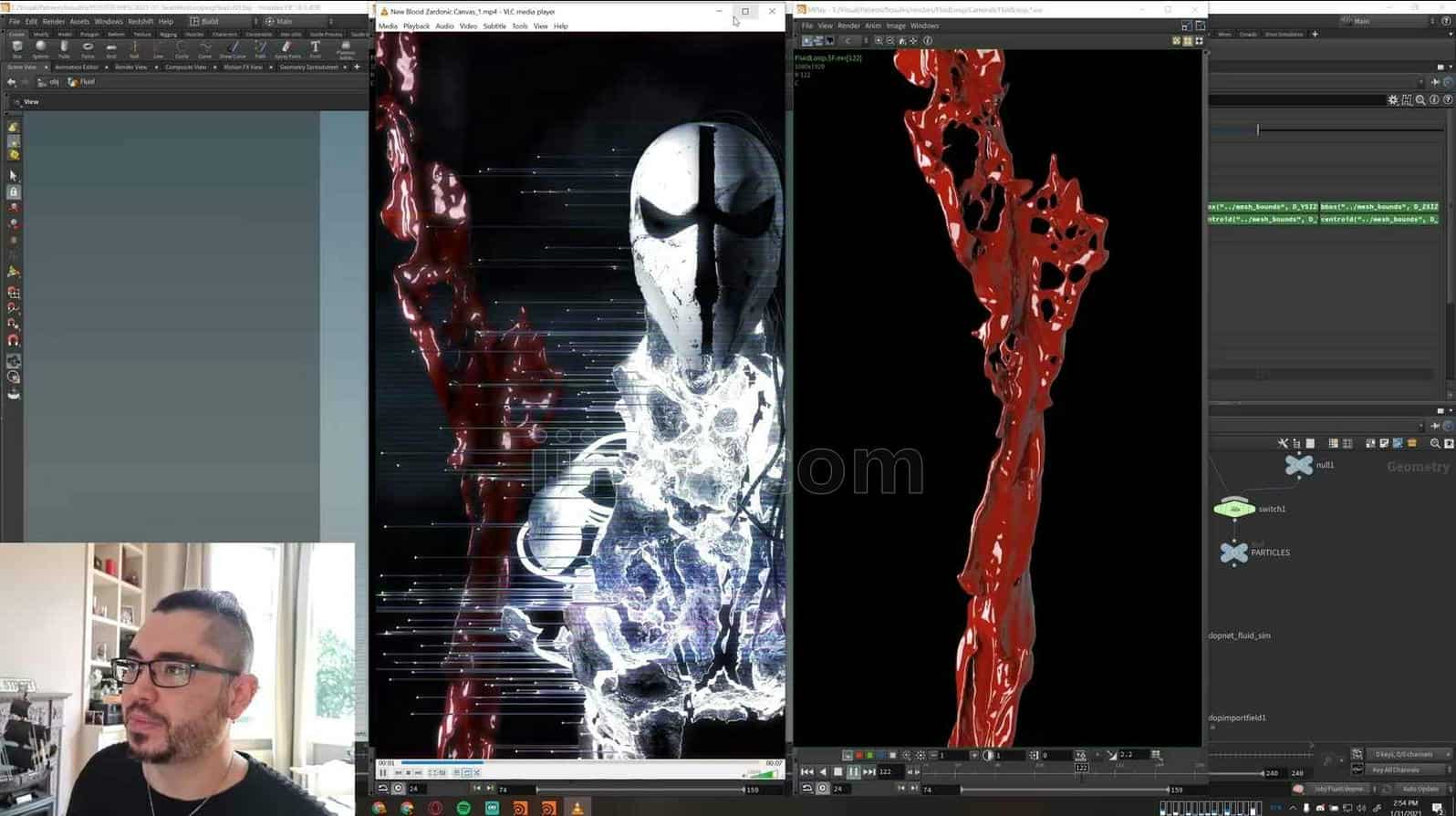
Task: Open VLC cone icon in taskbar
Action: [577, 808]
